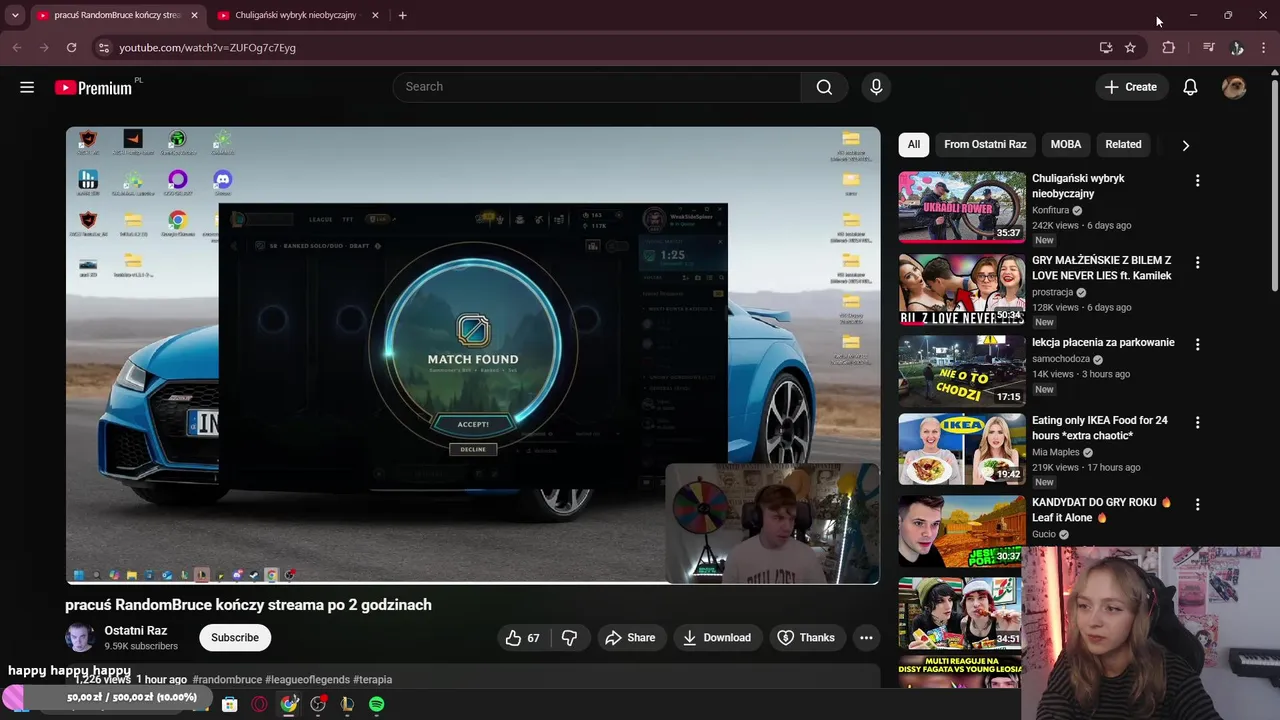Go to YouTube Premium home logo
The image size is (1280, 720).
coord(94,87)
